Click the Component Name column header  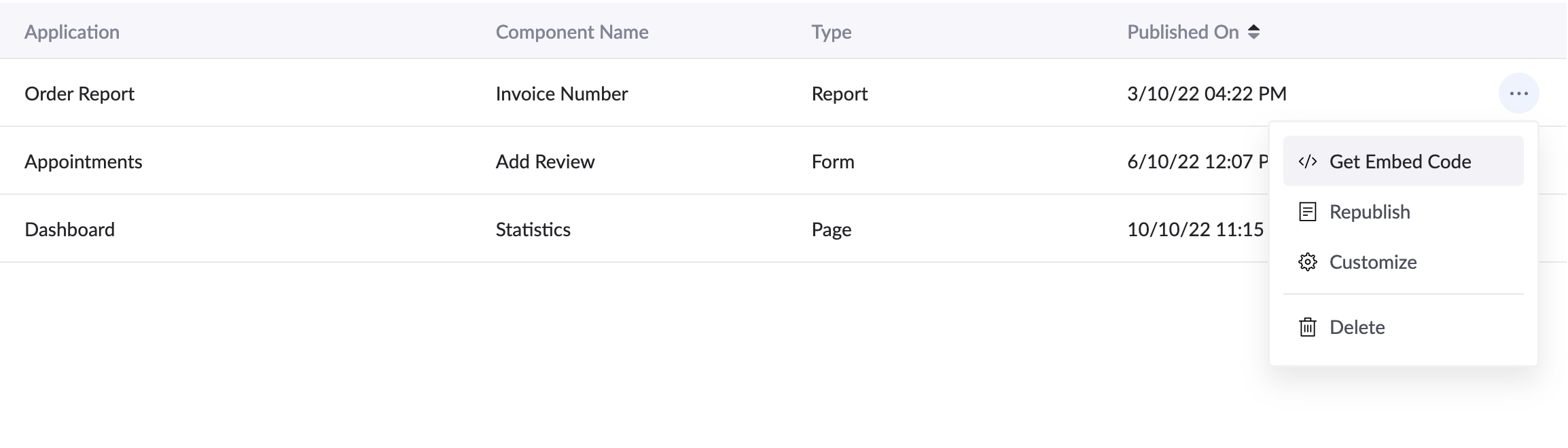click(572, 32)
